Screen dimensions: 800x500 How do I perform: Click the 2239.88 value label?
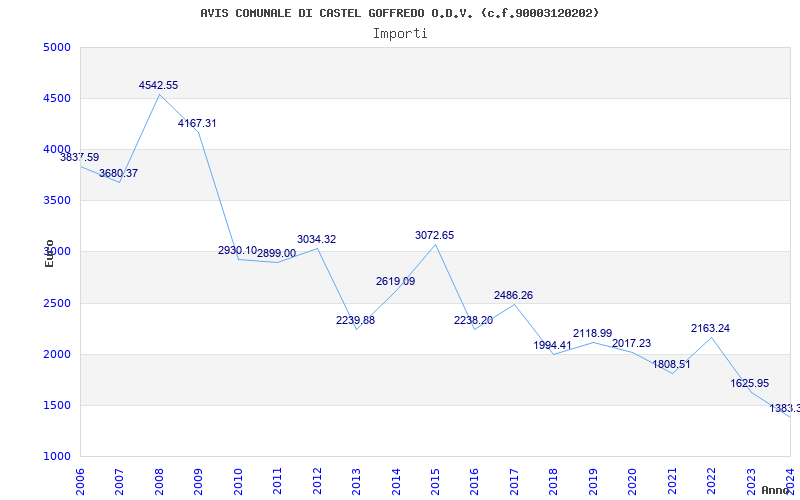pos(356,320)
